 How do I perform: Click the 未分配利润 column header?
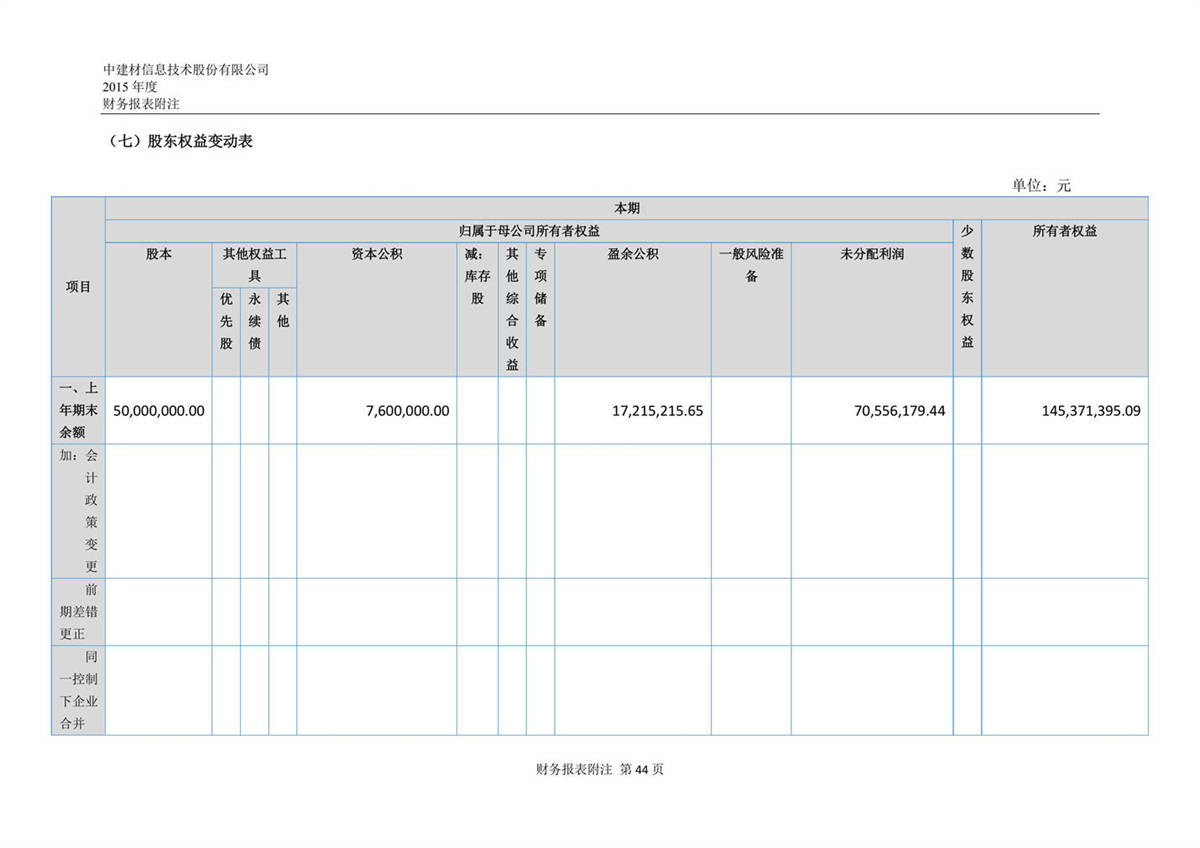click(x=871, y=254)
